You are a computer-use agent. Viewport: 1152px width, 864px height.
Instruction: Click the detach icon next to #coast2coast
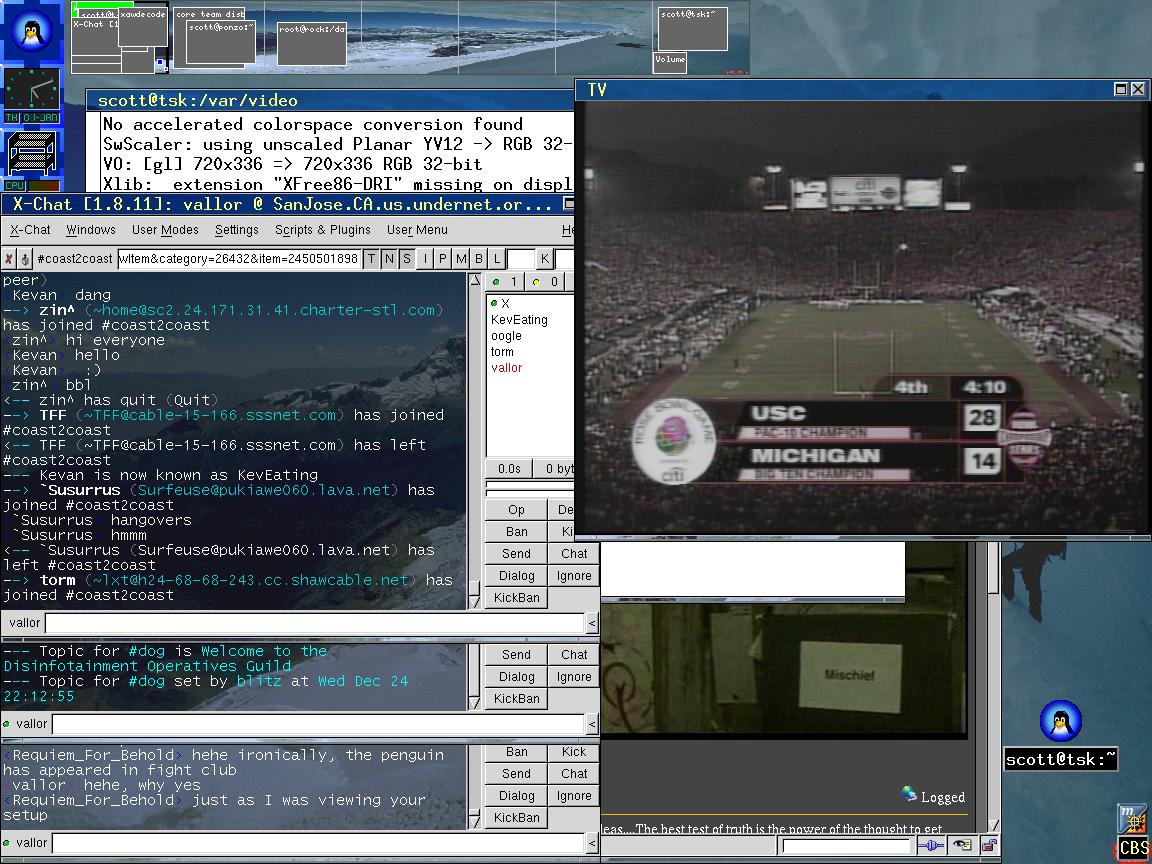pos(25,259)
